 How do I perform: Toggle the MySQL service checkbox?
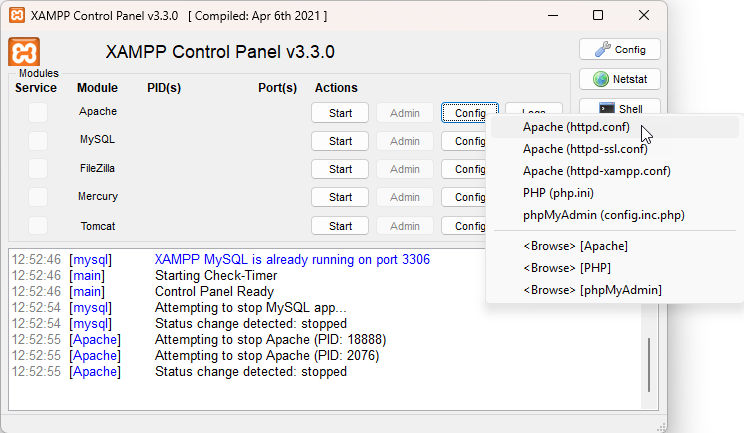click(x=37, y=141)
